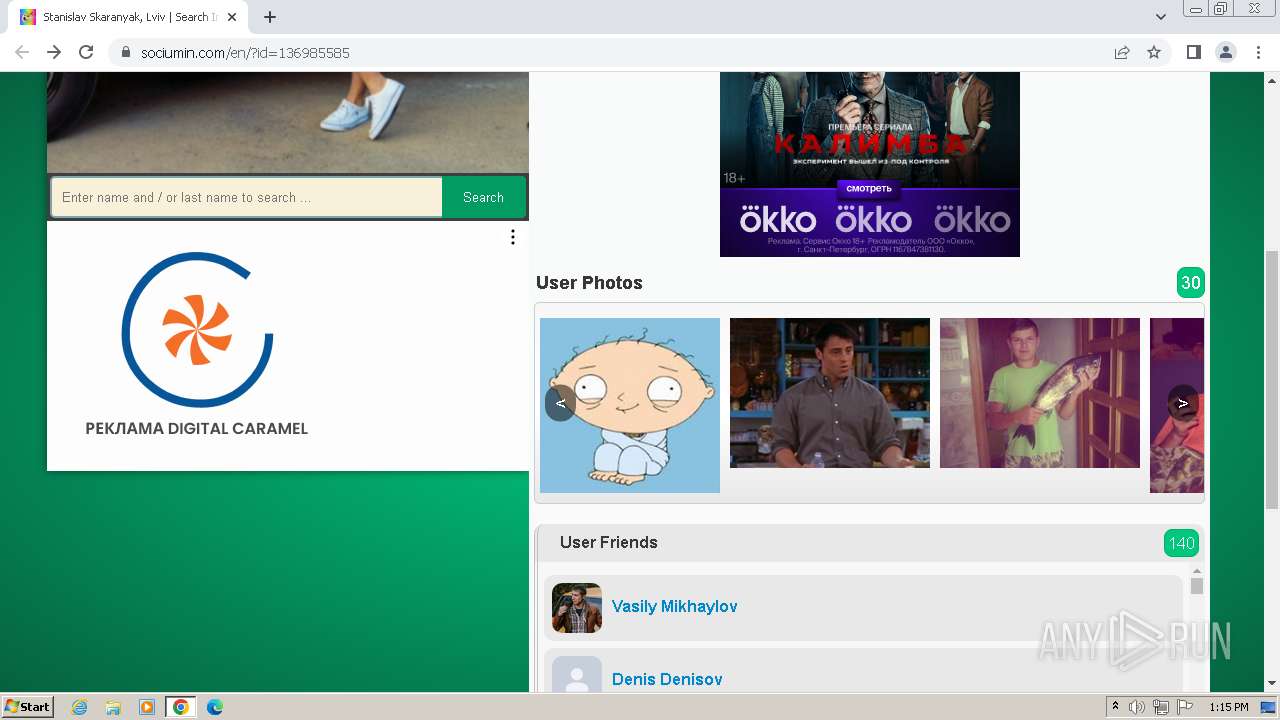The width and height of the screenshot is (1280, 720).
Task: Click Vasily Mikhaylov's avatar
Action: (577, 608)
